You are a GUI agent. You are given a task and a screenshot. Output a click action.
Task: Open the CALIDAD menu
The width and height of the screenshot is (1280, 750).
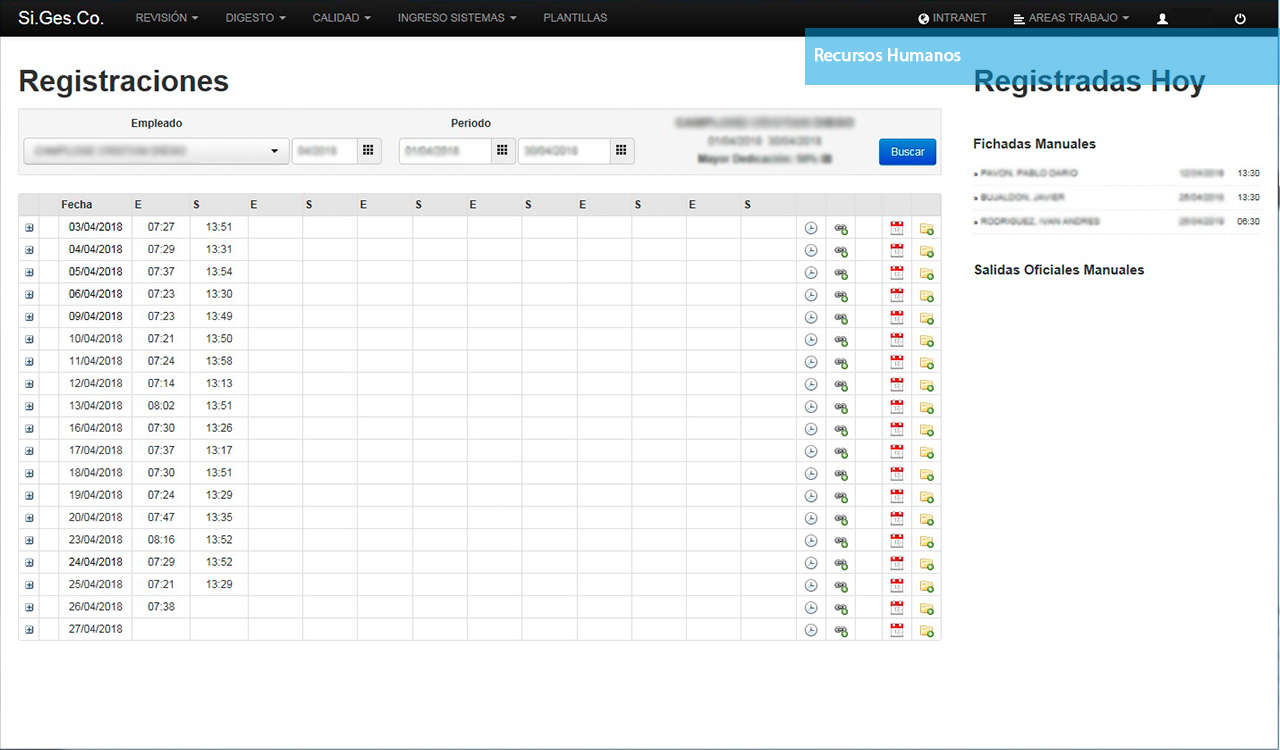tap(341, 18)
